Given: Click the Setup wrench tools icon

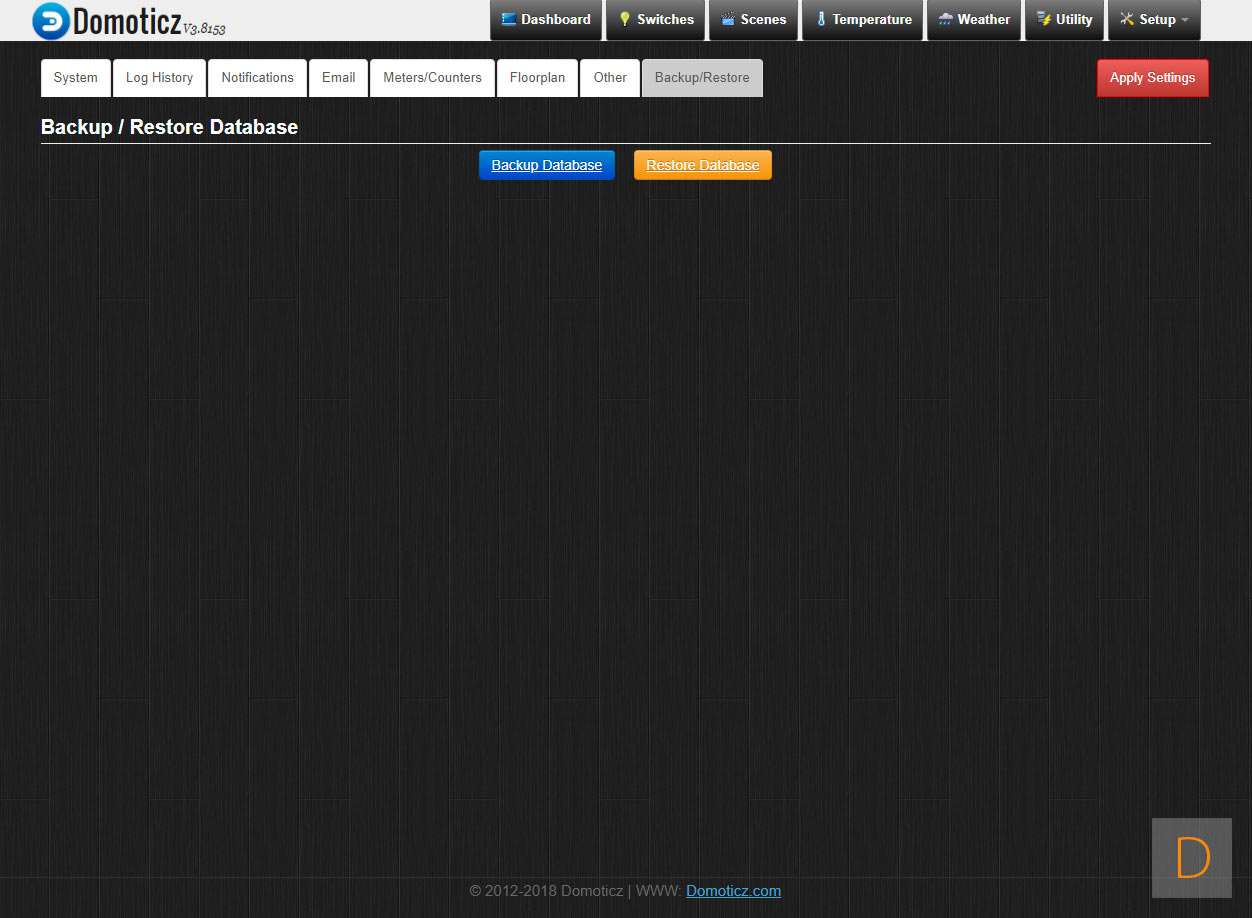Looking at the screenshot, I should click(x=1127, y=19).
